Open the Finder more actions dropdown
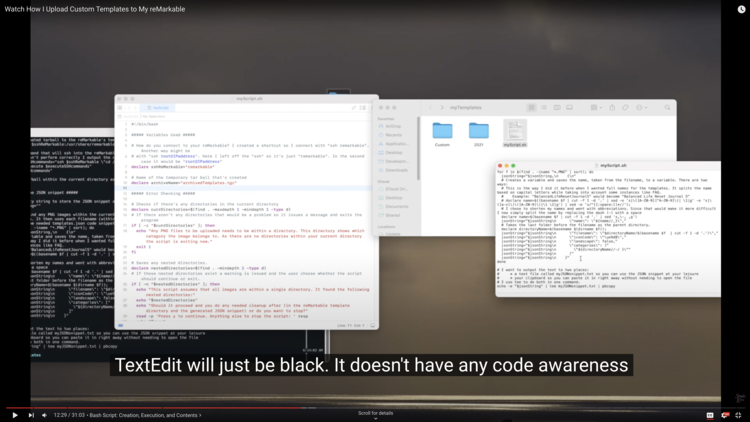 pos(641,108)
